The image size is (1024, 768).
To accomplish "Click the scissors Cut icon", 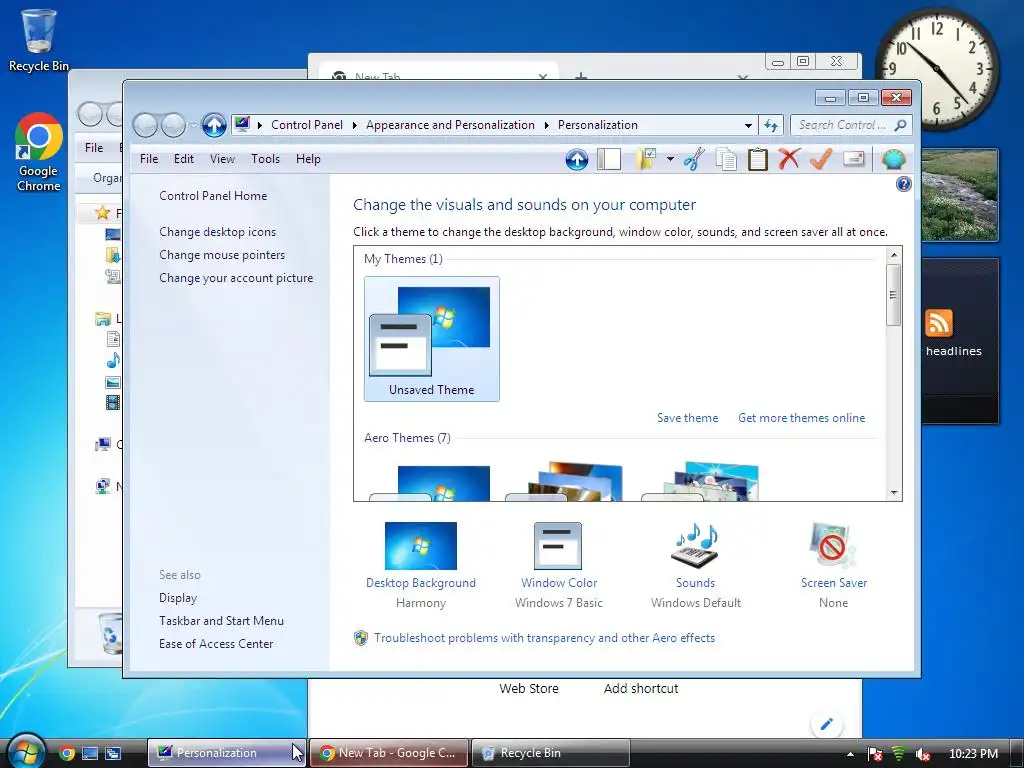I will click(x=694, y=159).
